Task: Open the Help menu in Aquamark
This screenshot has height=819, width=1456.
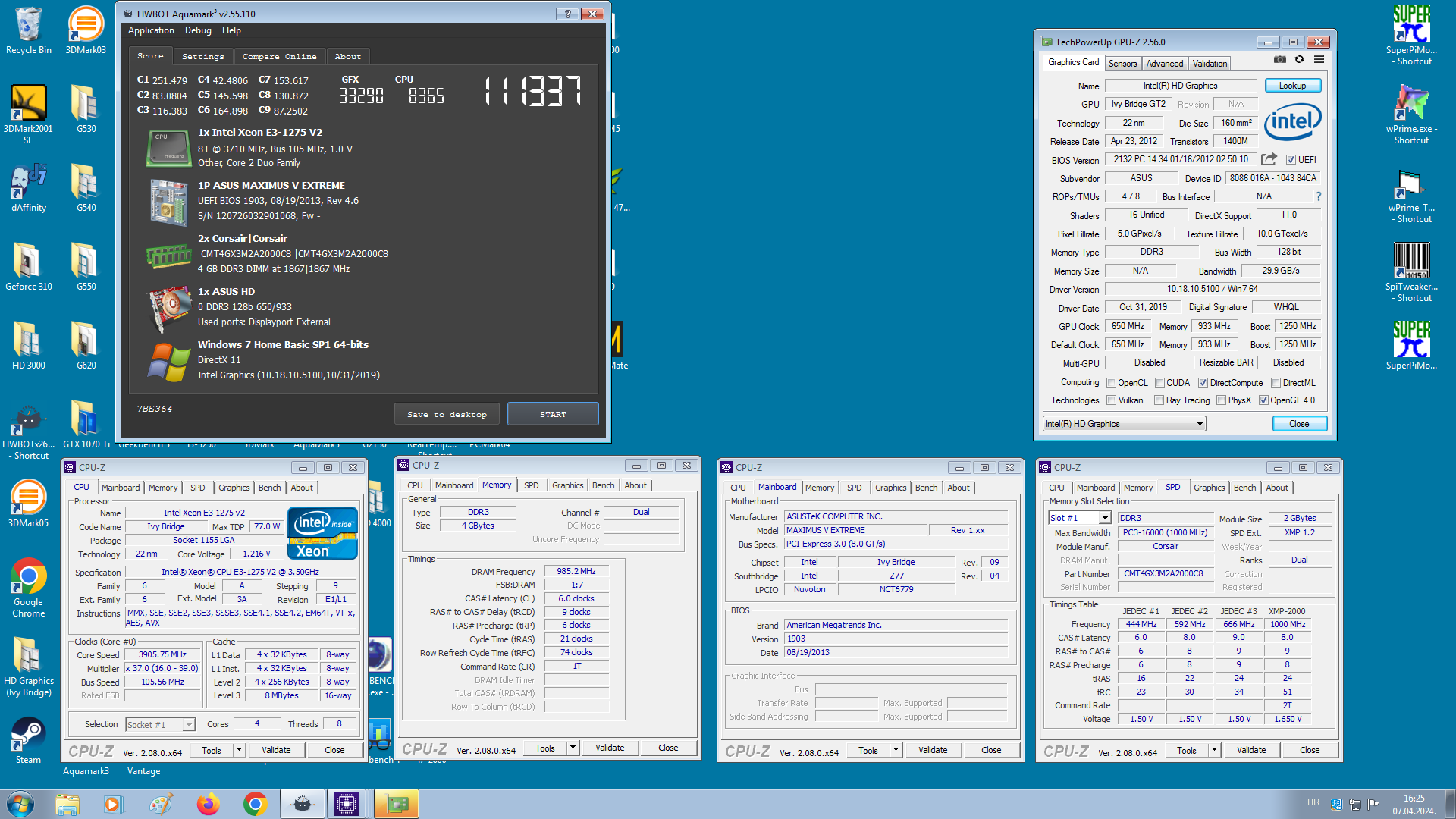Action: pyautogui.click(x=231, y=30)
